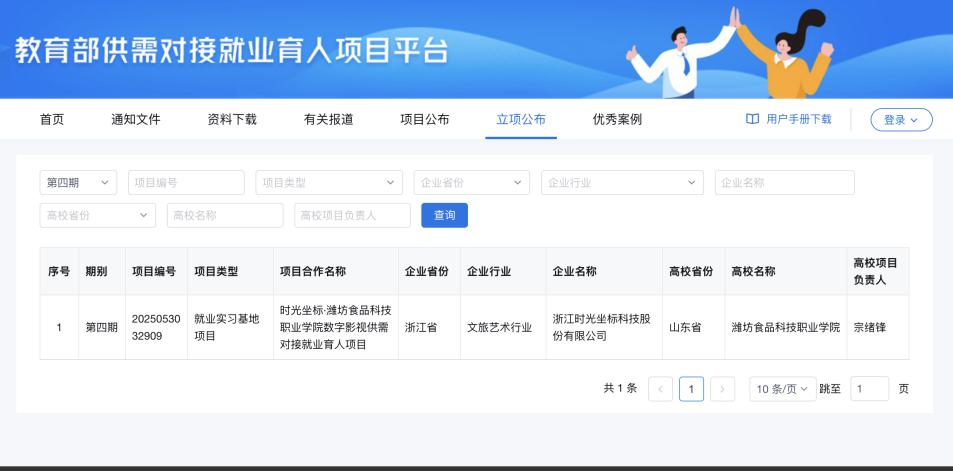The height and width of the screenshot is (471, 953).
Task: Expand the 企业省份 dropdown
Action: coord(471,183)
